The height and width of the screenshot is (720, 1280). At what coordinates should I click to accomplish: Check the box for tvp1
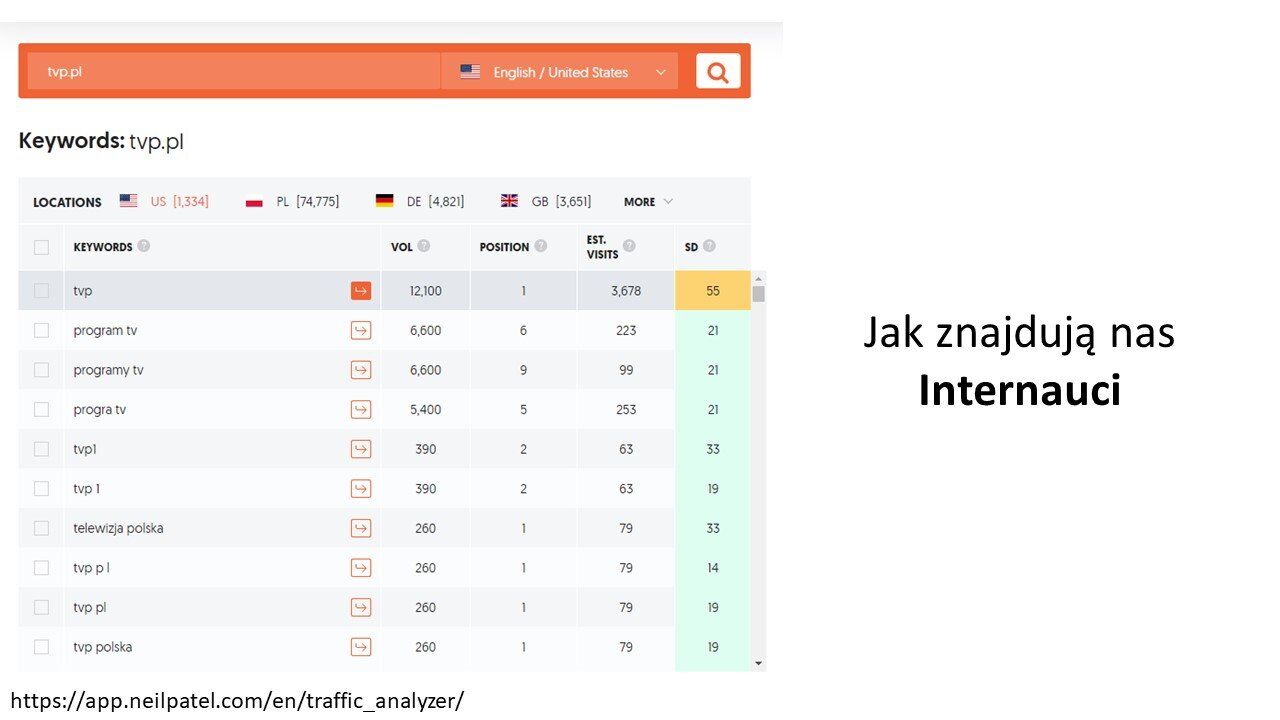pos(41,449)
